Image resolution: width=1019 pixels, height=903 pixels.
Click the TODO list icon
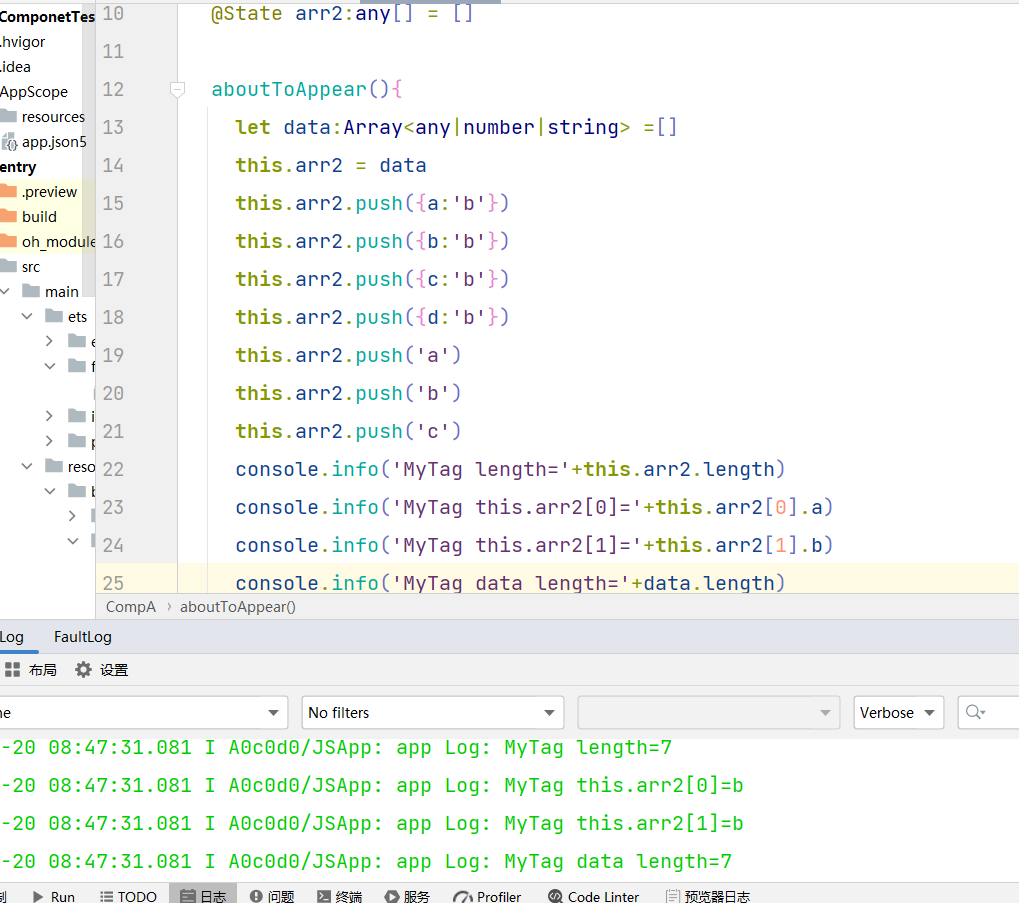click(x=107, y=897)
